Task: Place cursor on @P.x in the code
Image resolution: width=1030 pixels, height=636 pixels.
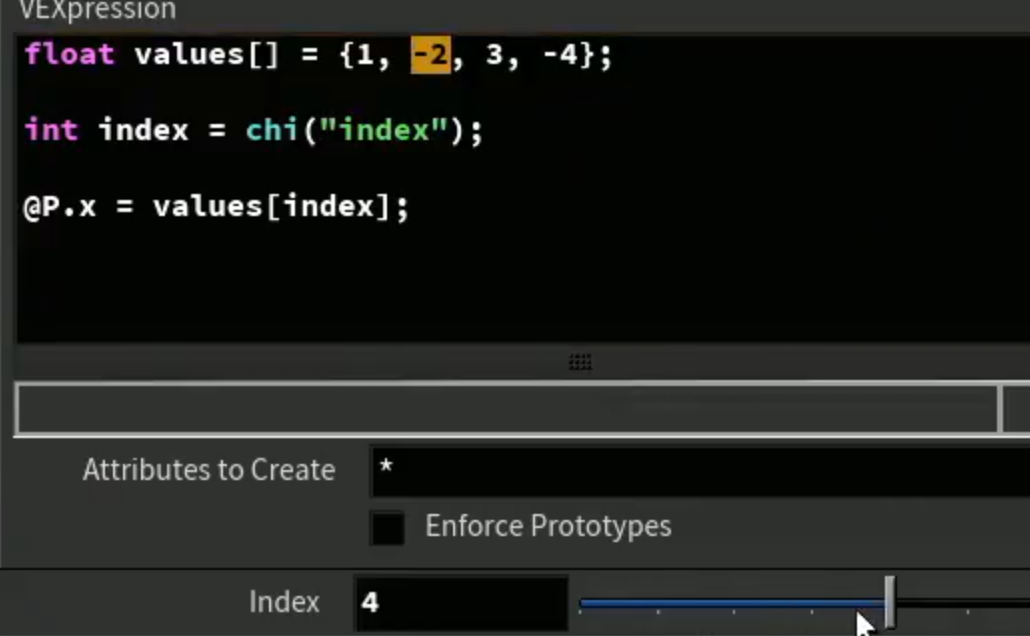Action: point(60,207)
